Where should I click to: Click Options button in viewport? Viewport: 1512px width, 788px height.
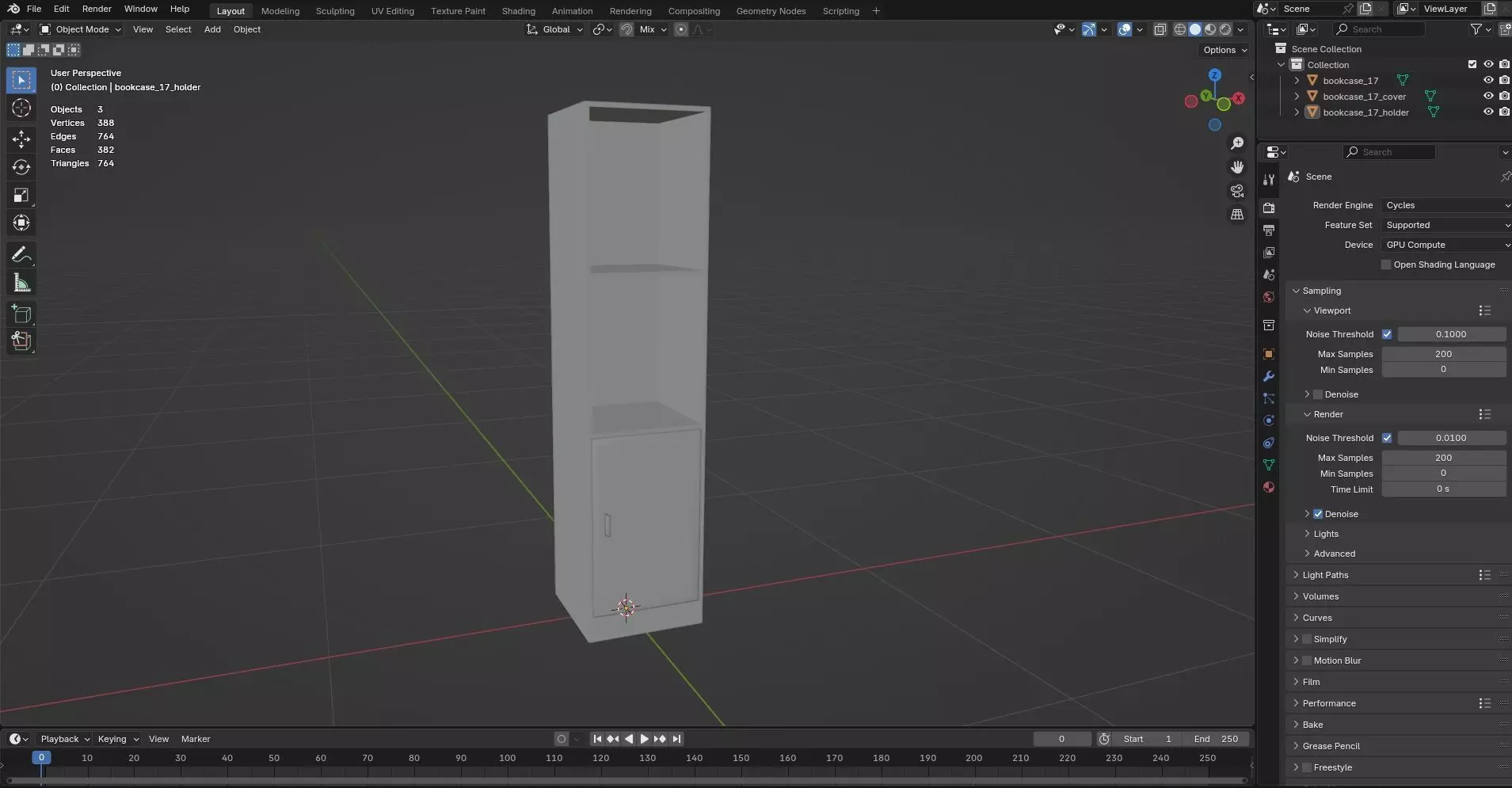coord(1224,50)
